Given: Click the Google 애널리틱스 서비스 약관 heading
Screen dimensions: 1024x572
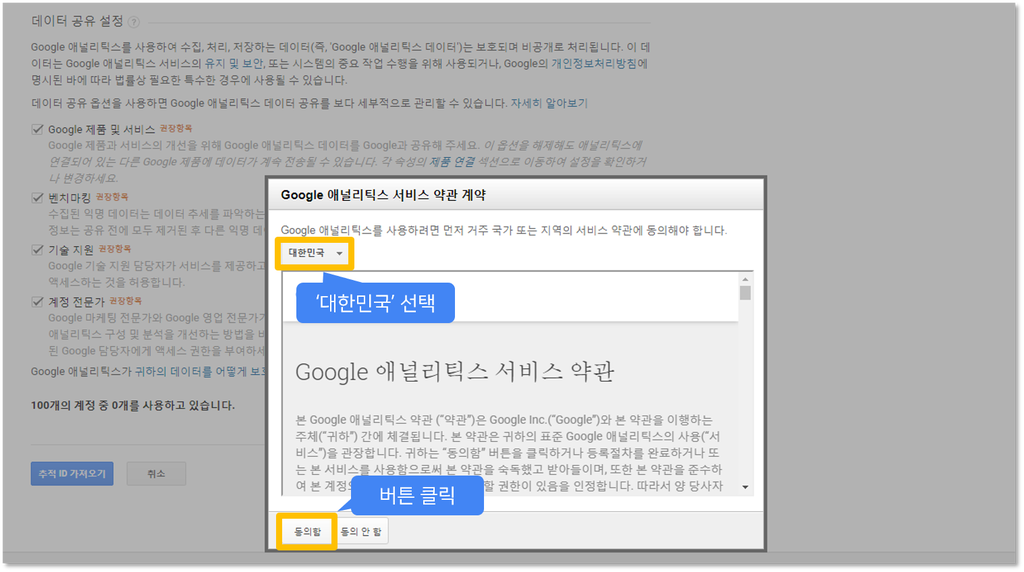Looking at the screenshot, I should tap(455, 372).
